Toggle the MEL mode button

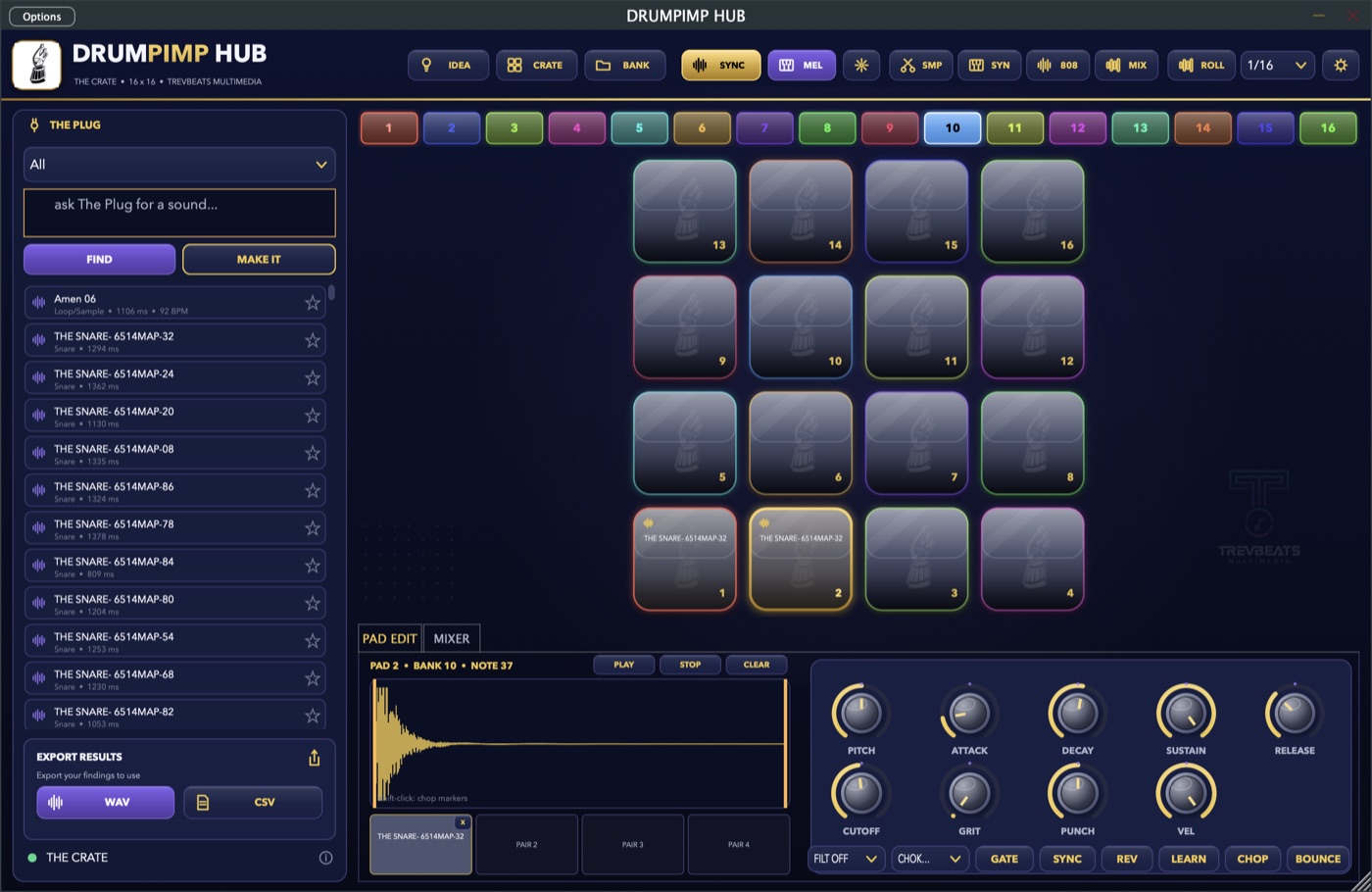802,66
